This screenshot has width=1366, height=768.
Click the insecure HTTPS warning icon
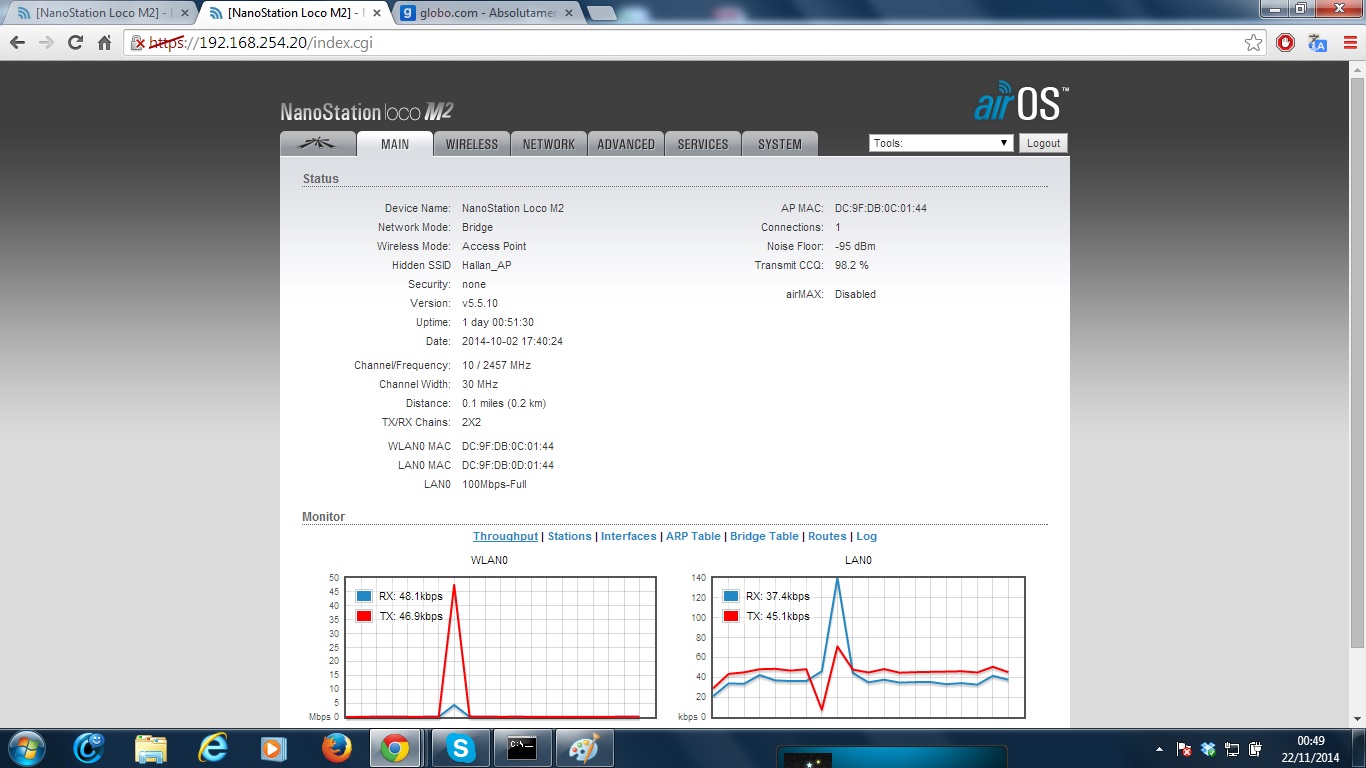click(x=139, y=43)
